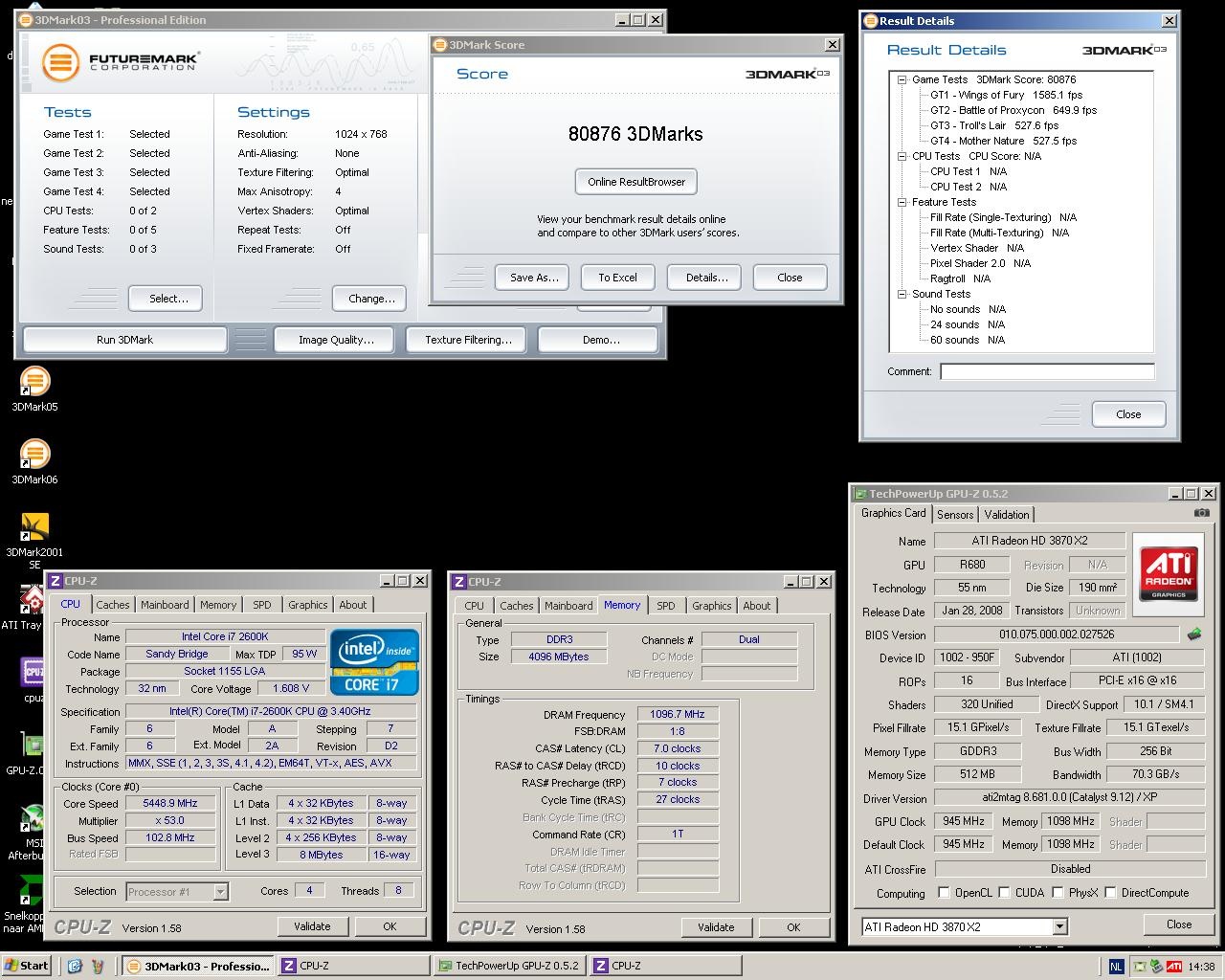Collapse the Game Tests tree node
1225x980 pixels.
(902, 80)
